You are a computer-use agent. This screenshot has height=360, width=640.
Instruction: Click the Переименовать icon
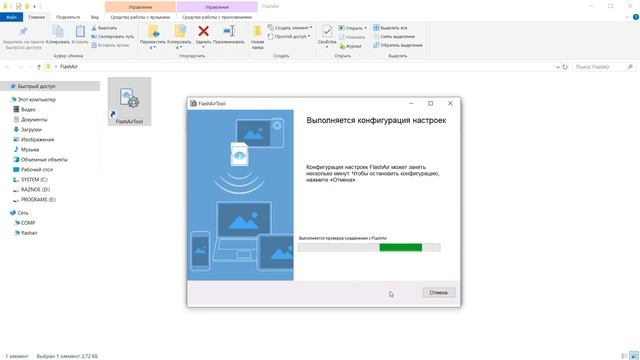pos(229,31)
